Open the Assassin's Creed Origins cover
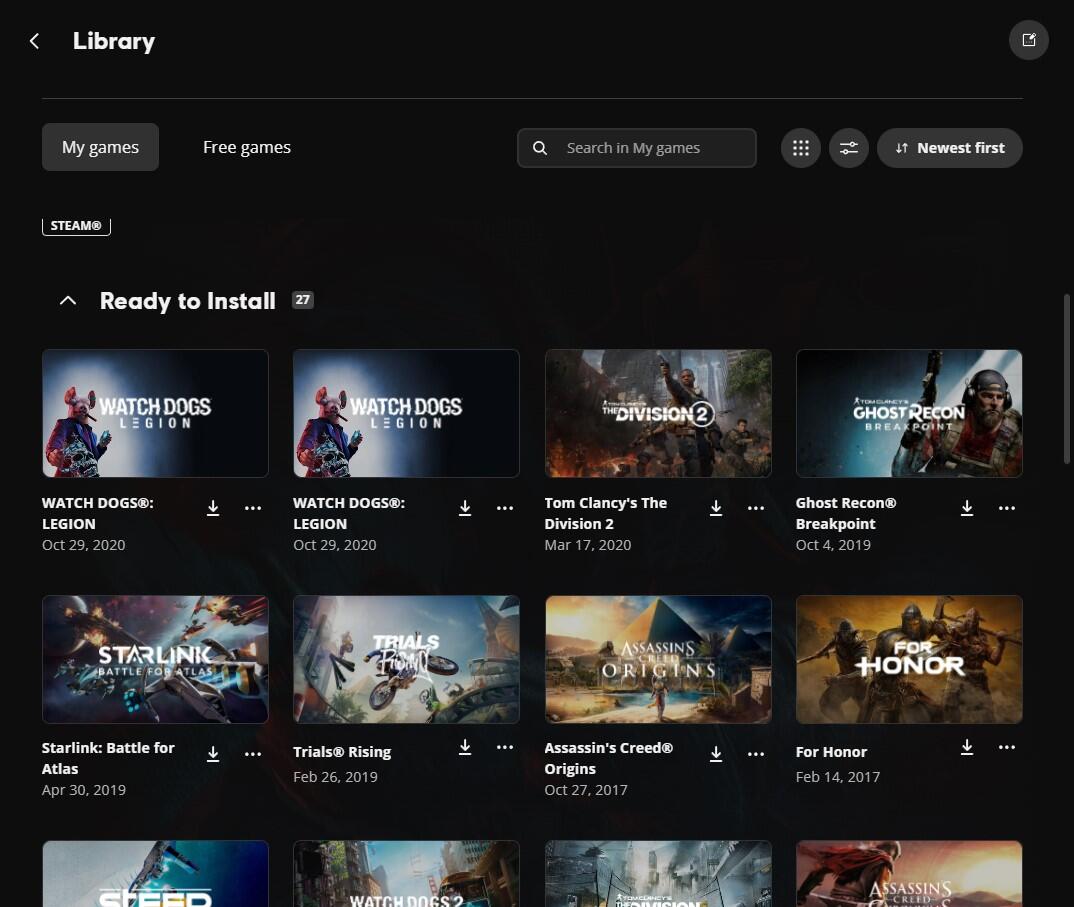1074x907 pixels. click(x=658, y=659)
